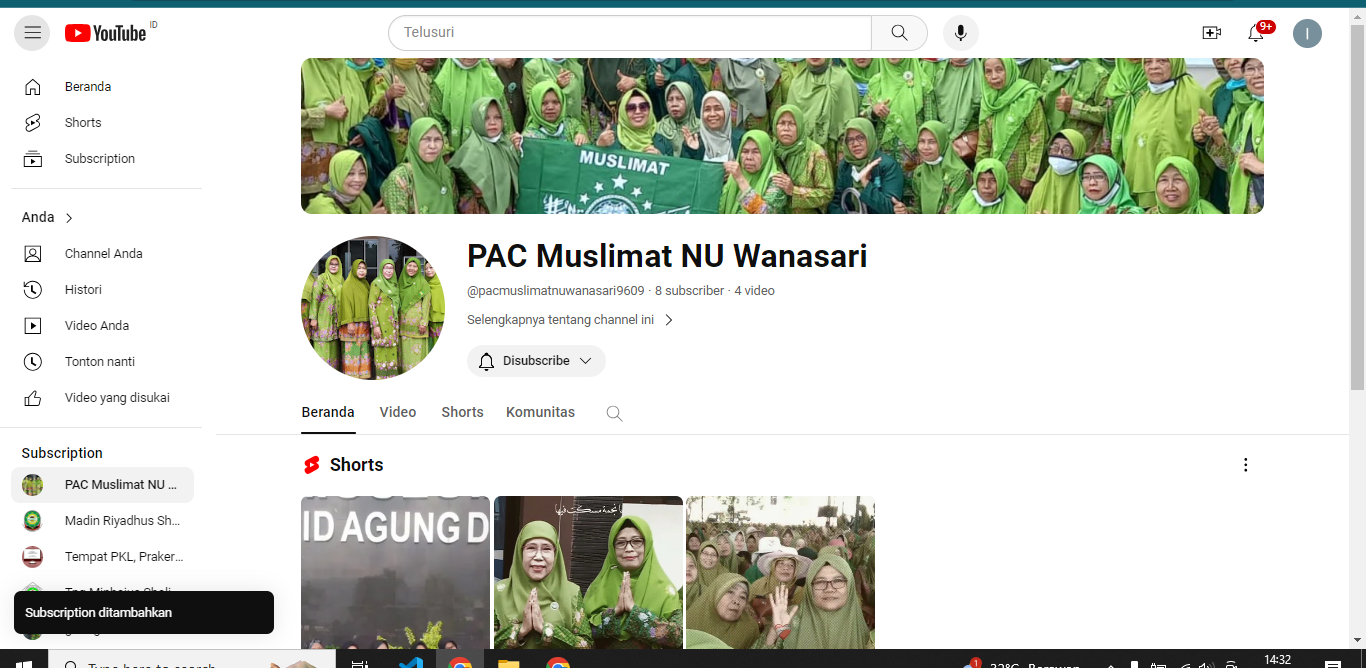The image size is (1366, 668).
Task: Open the account avatar menu
Action: click(1307, 33)
